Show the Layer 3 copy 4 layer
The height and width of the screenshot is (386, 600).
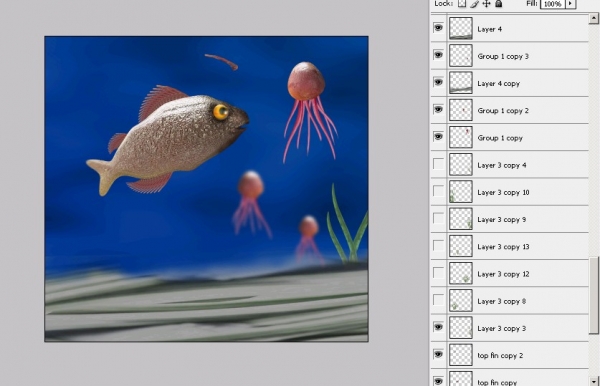[438, 164]
